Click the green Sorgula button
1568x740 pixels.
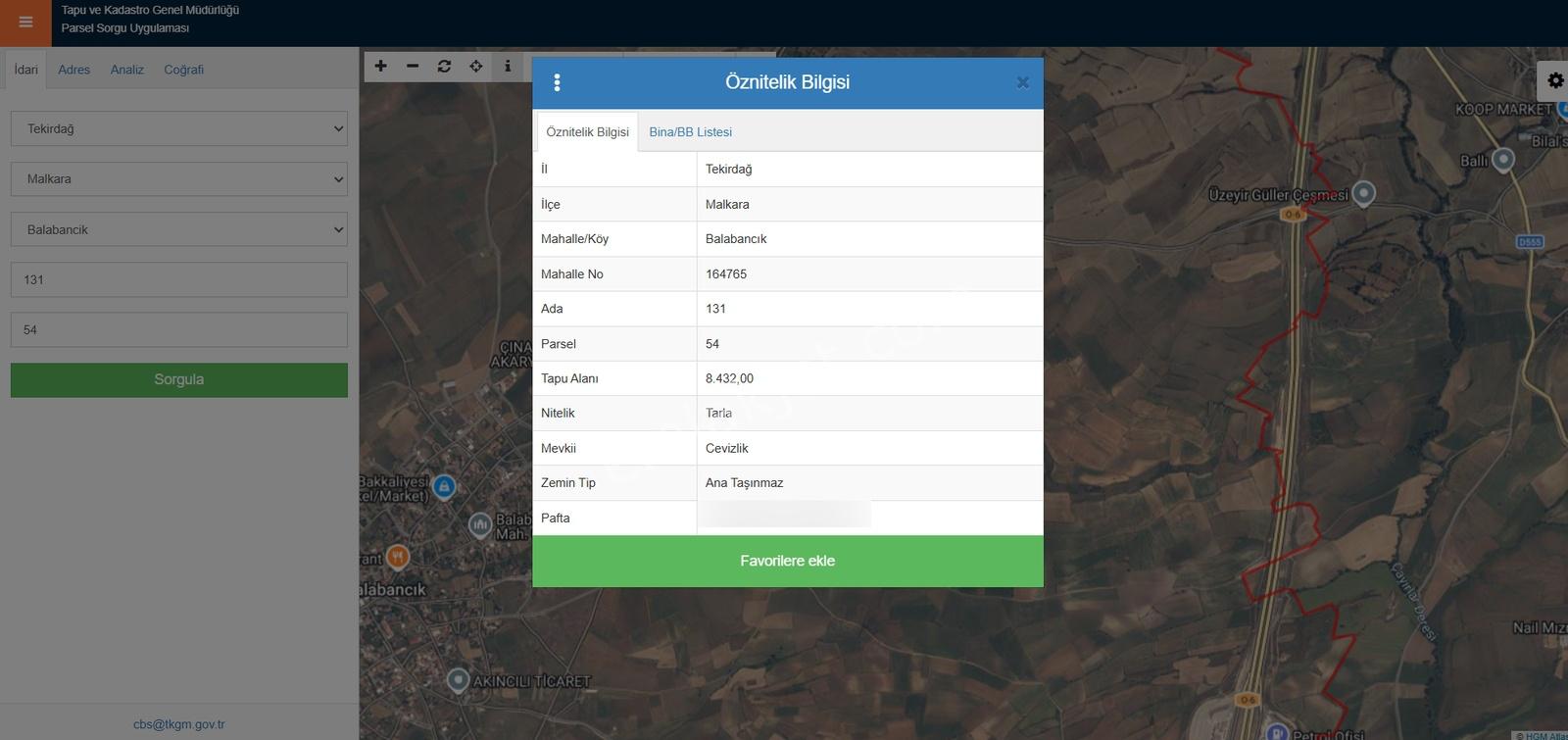(x=179, y=379)
